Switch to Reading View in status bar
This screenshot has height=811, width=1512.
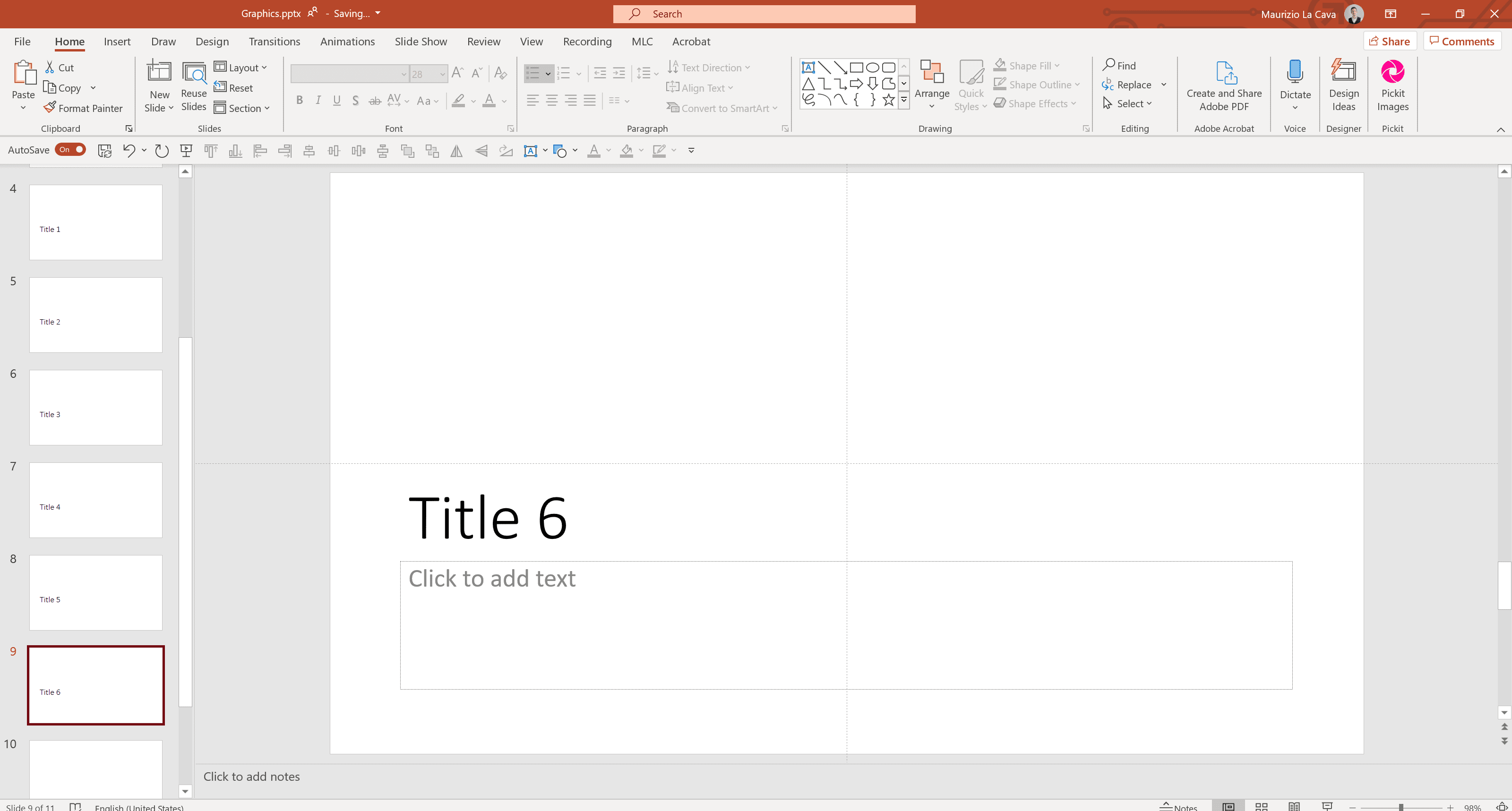tap(1294, 807)
